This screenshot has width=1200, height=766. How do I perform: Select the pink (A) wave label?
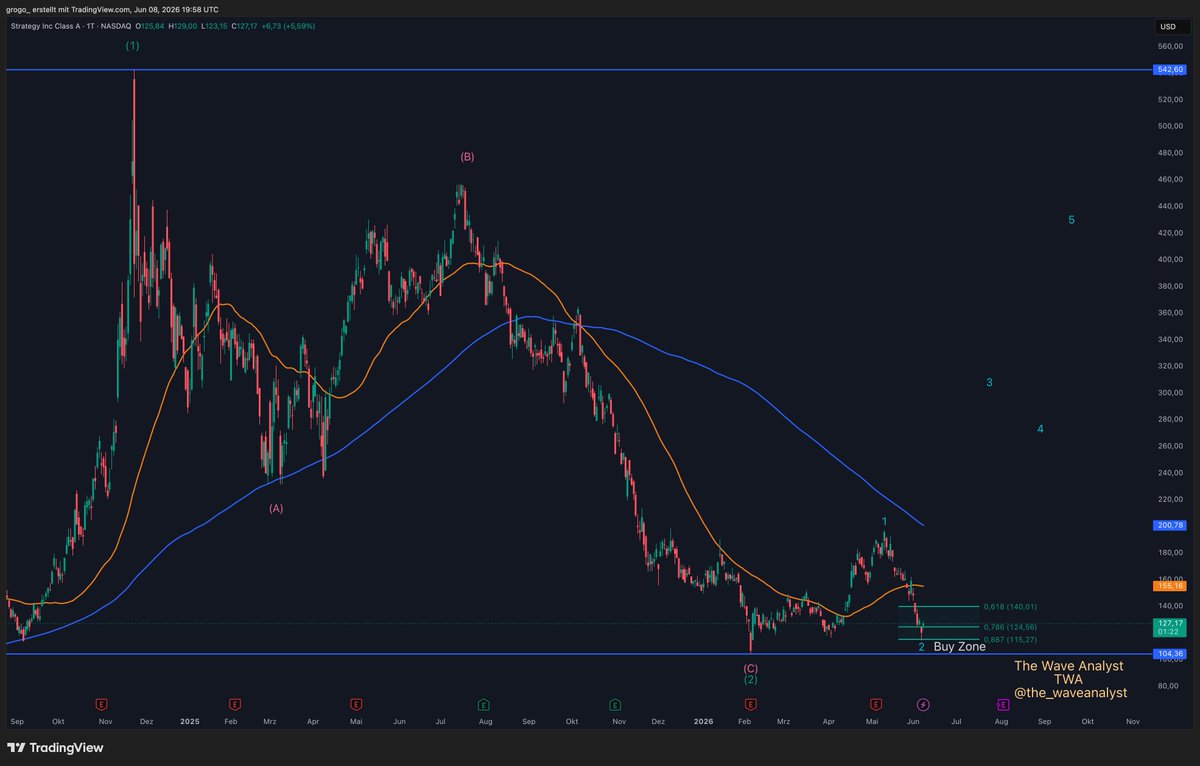coord(276,508)
